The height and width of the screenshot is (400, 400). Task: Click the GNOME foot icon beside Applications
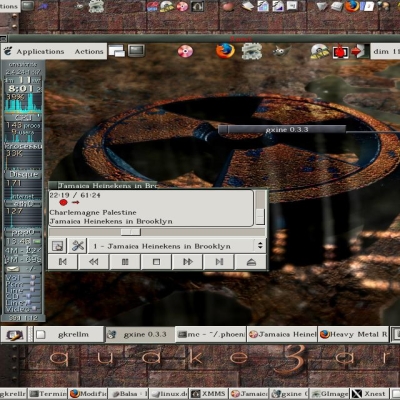(8, 51)
